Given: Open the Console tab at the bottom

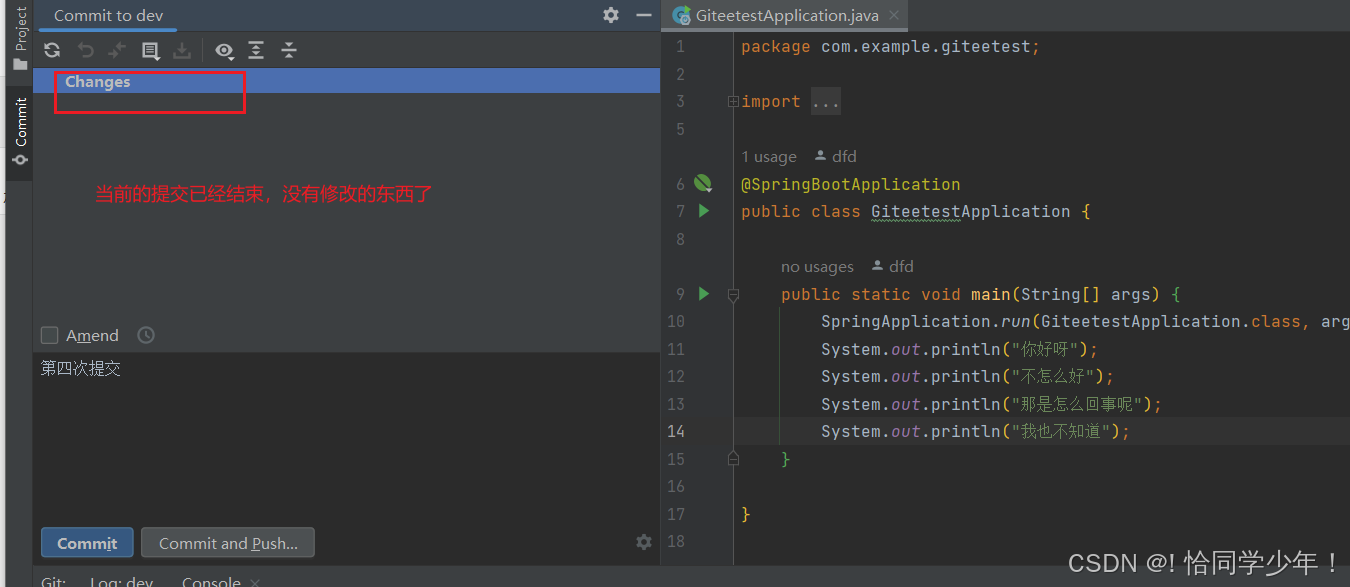Looking at the screenshot, I should click(x=211, y=581).
